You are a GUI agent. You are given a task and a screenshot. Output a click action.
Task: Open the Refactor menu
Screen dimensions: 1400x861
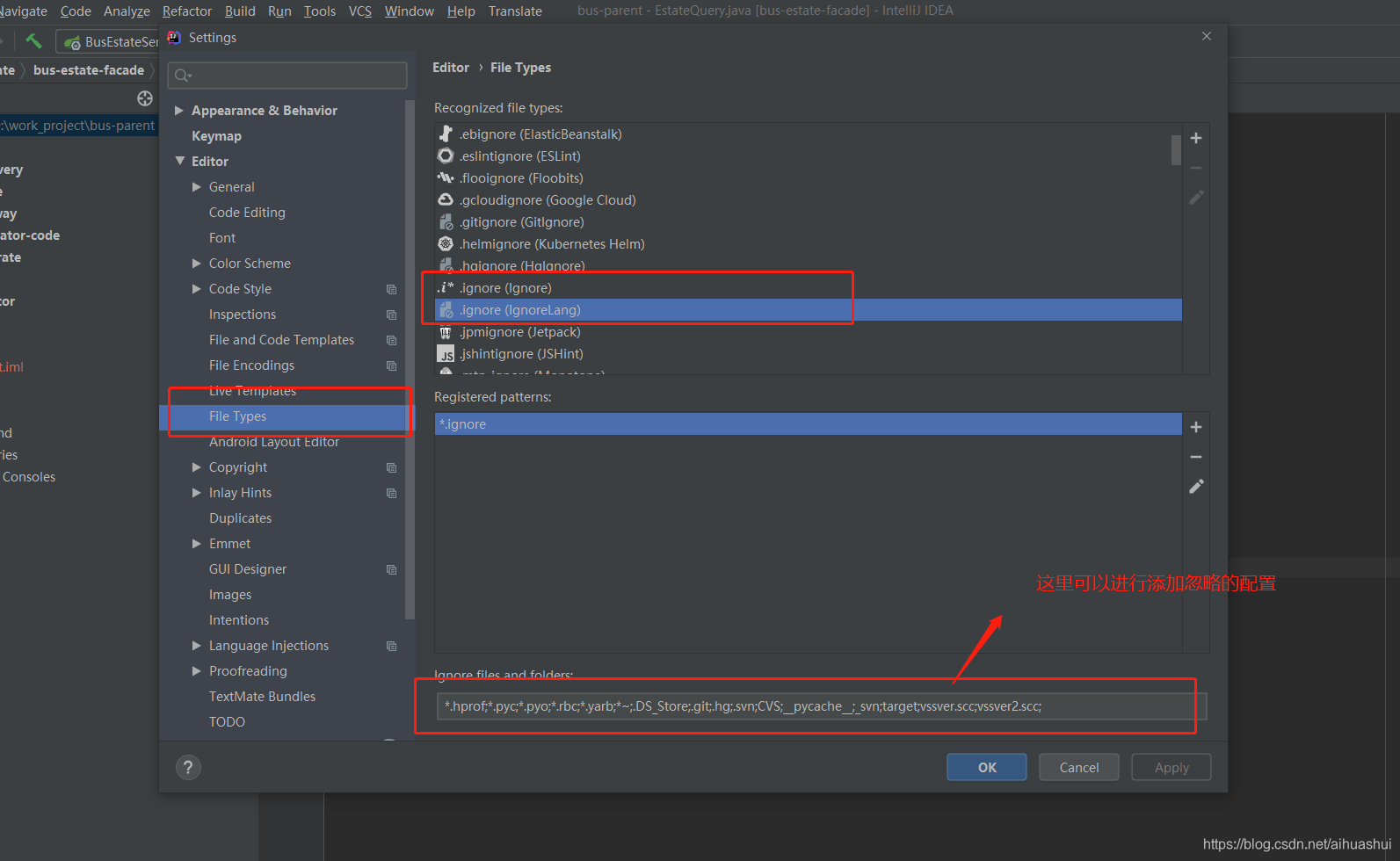[187, 11]
